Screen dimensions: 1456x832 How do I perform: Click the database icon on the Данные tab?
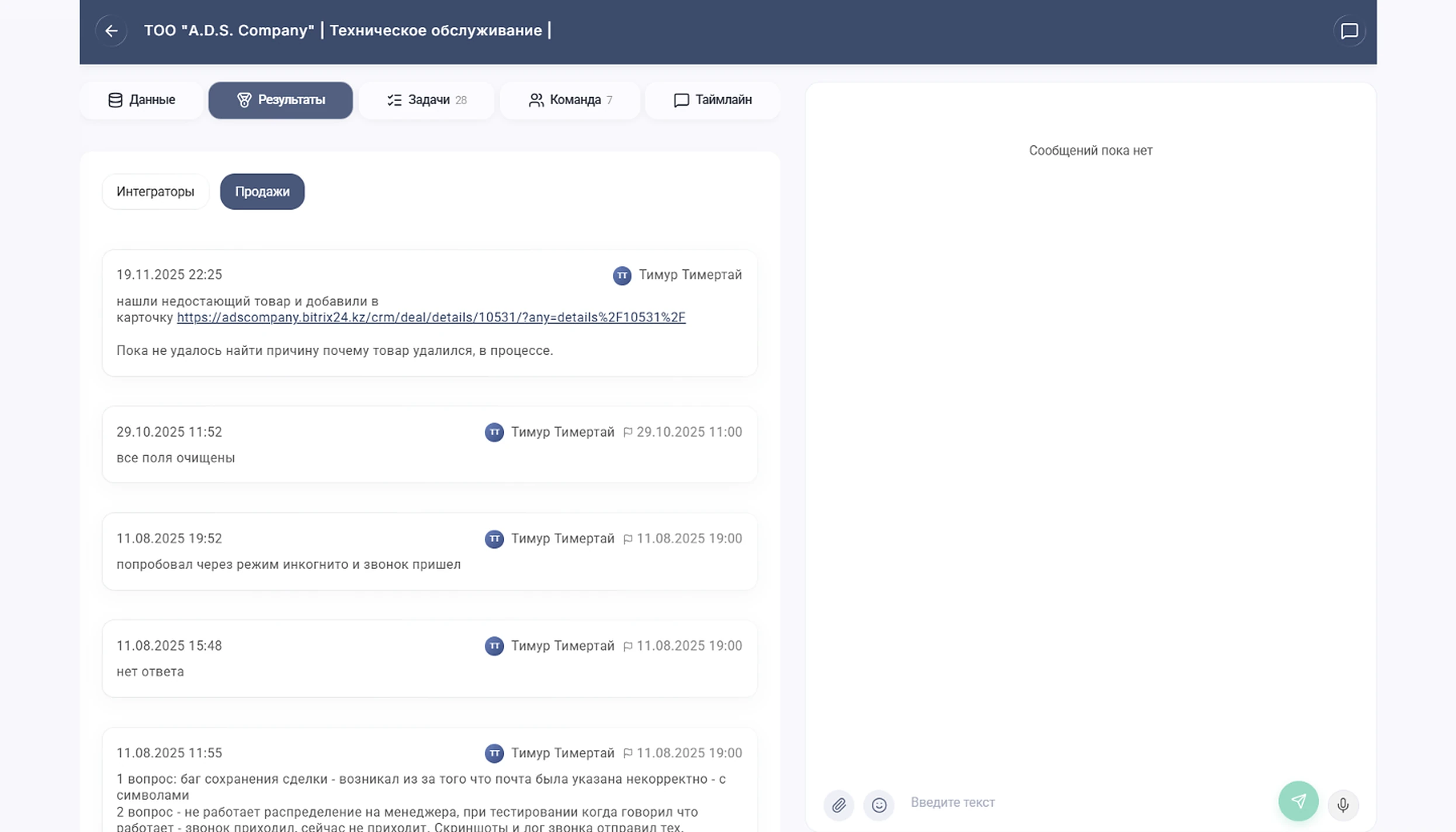point(115,100)
